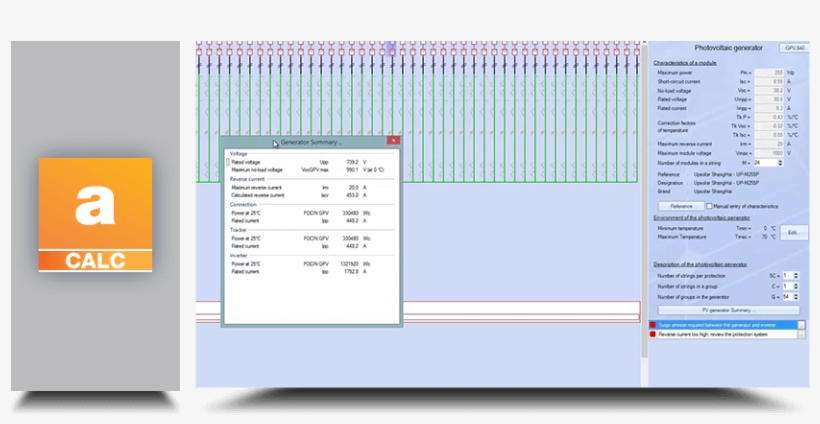Adjust Number of groups in generator stepper

[796, 297]
